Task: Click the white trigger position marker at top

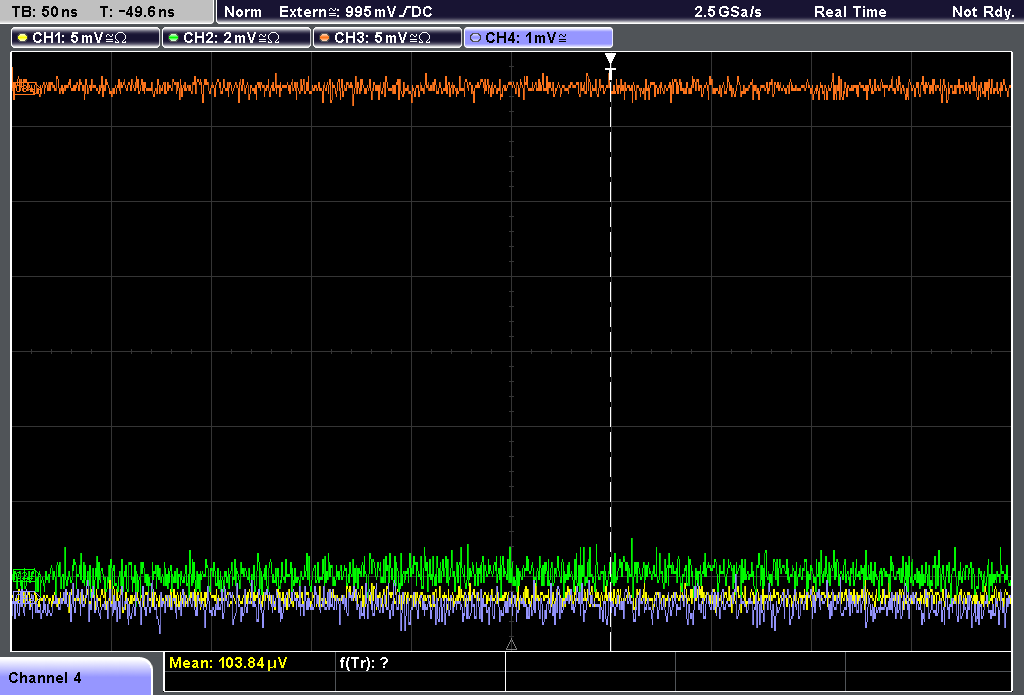Action: click(610, 59)
